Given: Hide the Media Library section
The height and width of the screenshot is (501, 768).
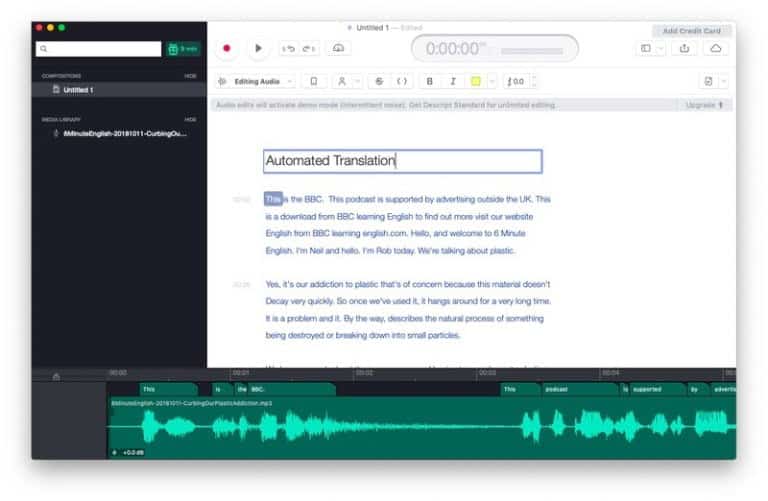Looking at the screenshot, I should 190,119.
